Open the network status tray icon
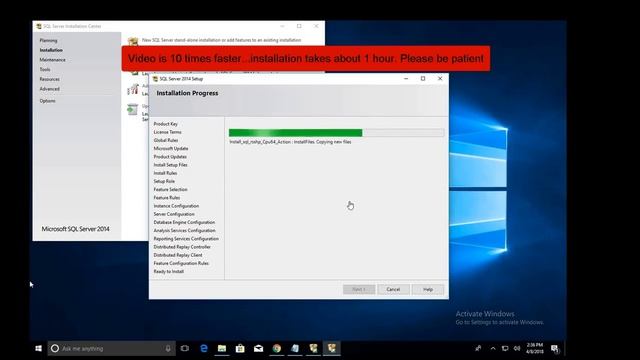The image size is (640, 360). 505,348
